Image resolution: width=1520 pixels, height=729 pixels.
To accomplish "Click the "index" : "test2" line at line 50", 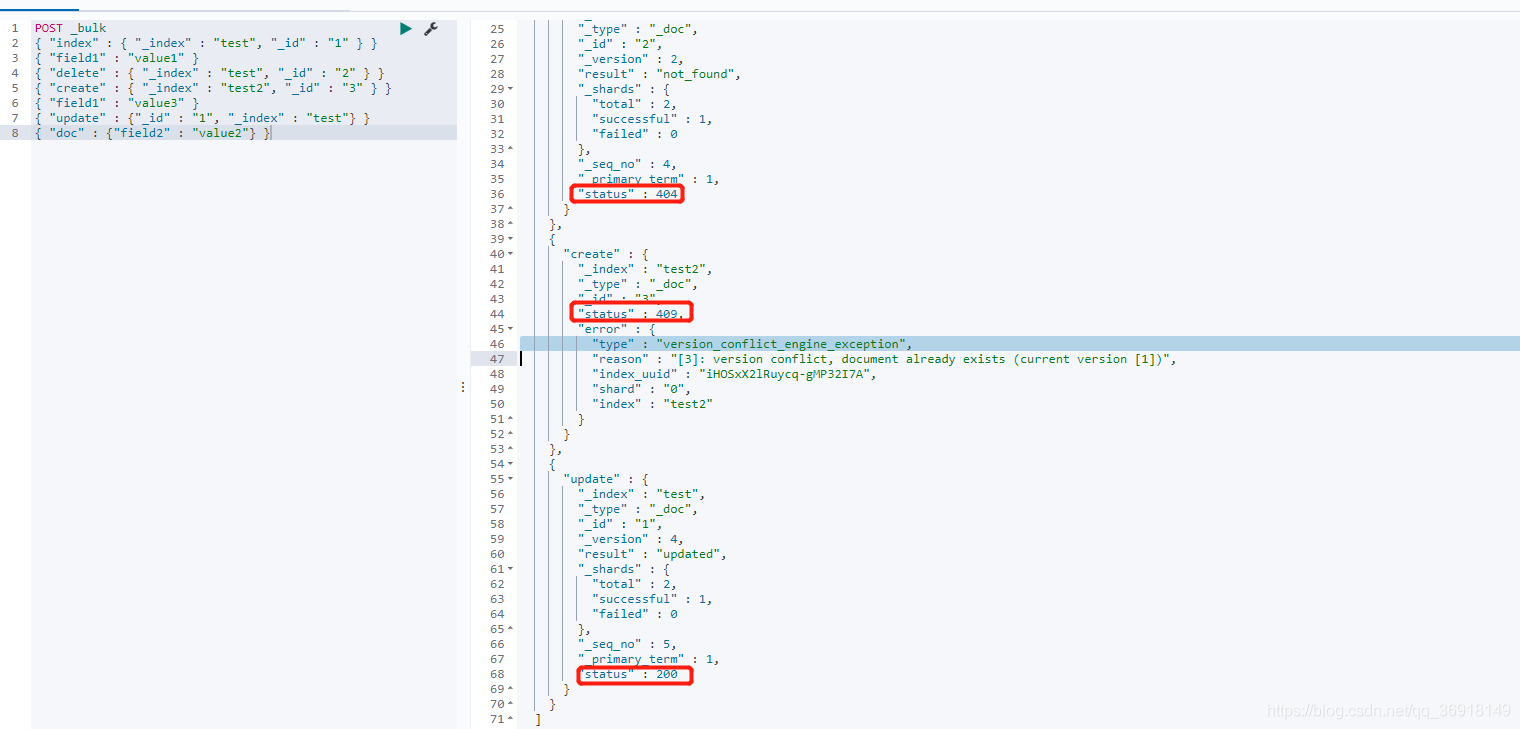I will 652,404.
